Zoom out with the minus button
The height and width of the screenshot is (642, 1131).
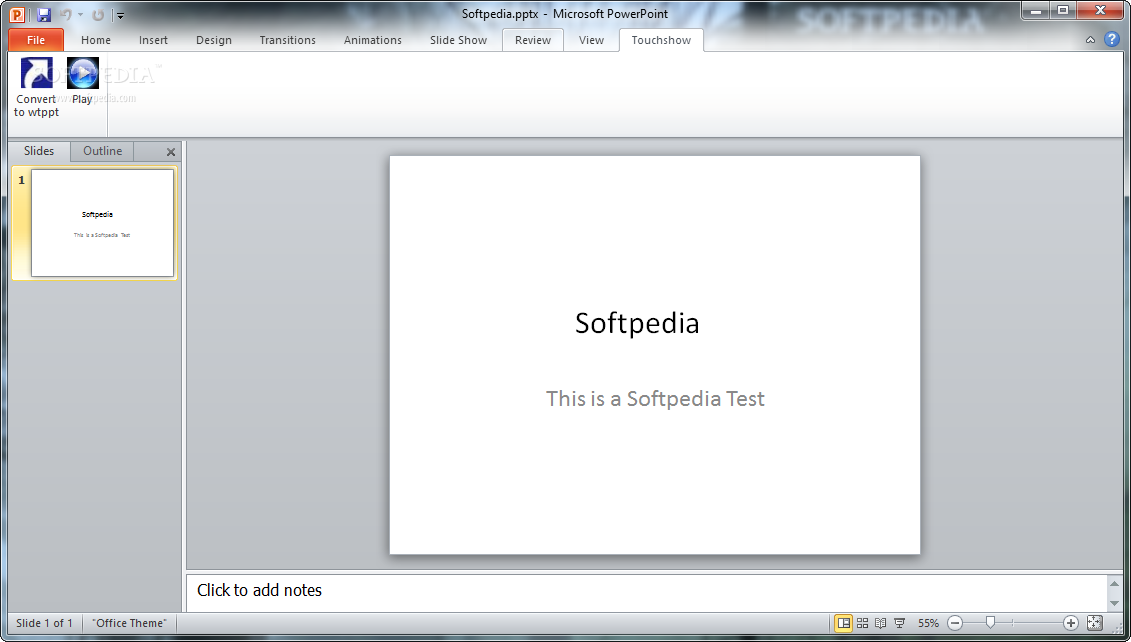[x=955, y=623]
